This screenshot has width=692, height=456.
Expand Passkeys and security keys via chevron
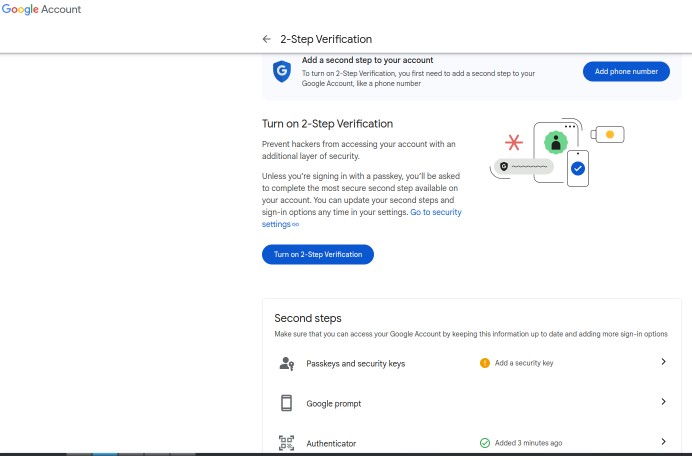663,362
